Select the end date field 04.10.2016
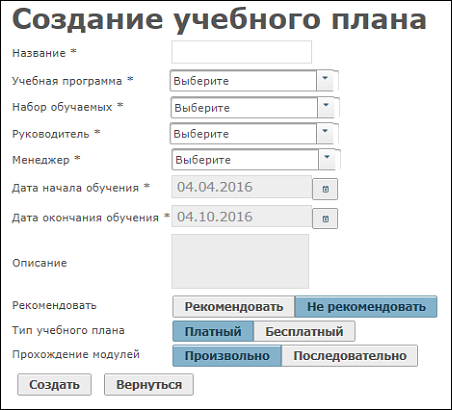This screenshot has height=410, width=452. pyautogui.click(x=242, y=216)
